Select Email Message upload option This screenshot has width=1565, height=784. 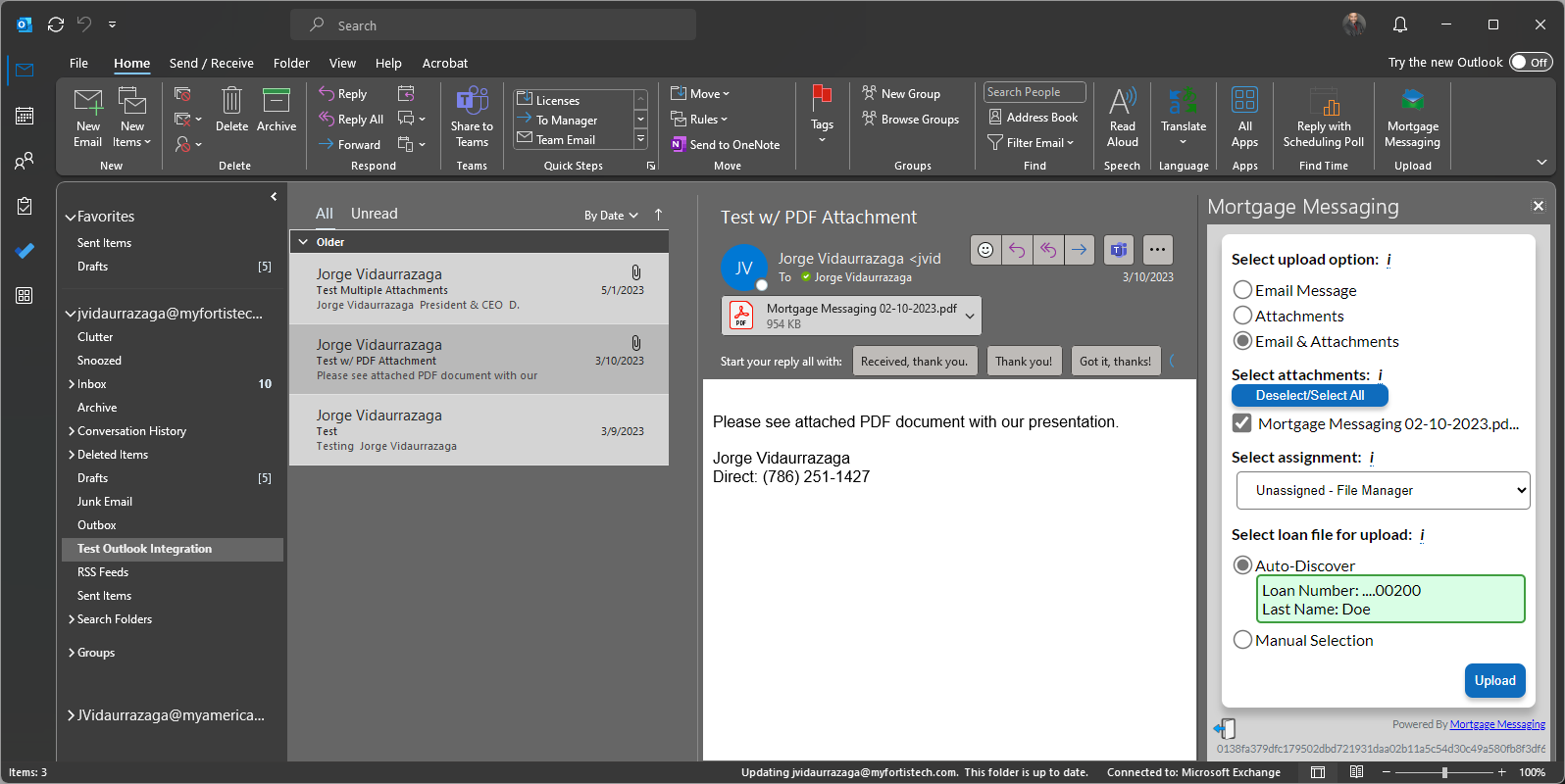1242,290
